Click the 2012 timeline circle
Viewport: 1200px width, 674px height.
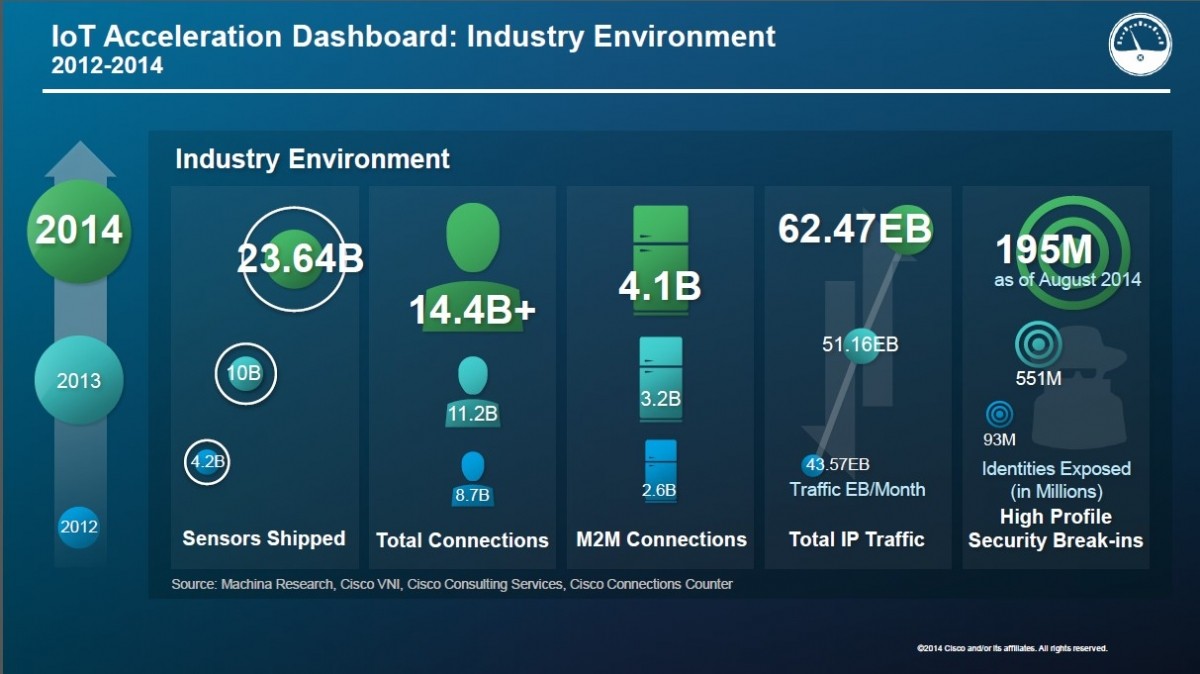[79, 526]
